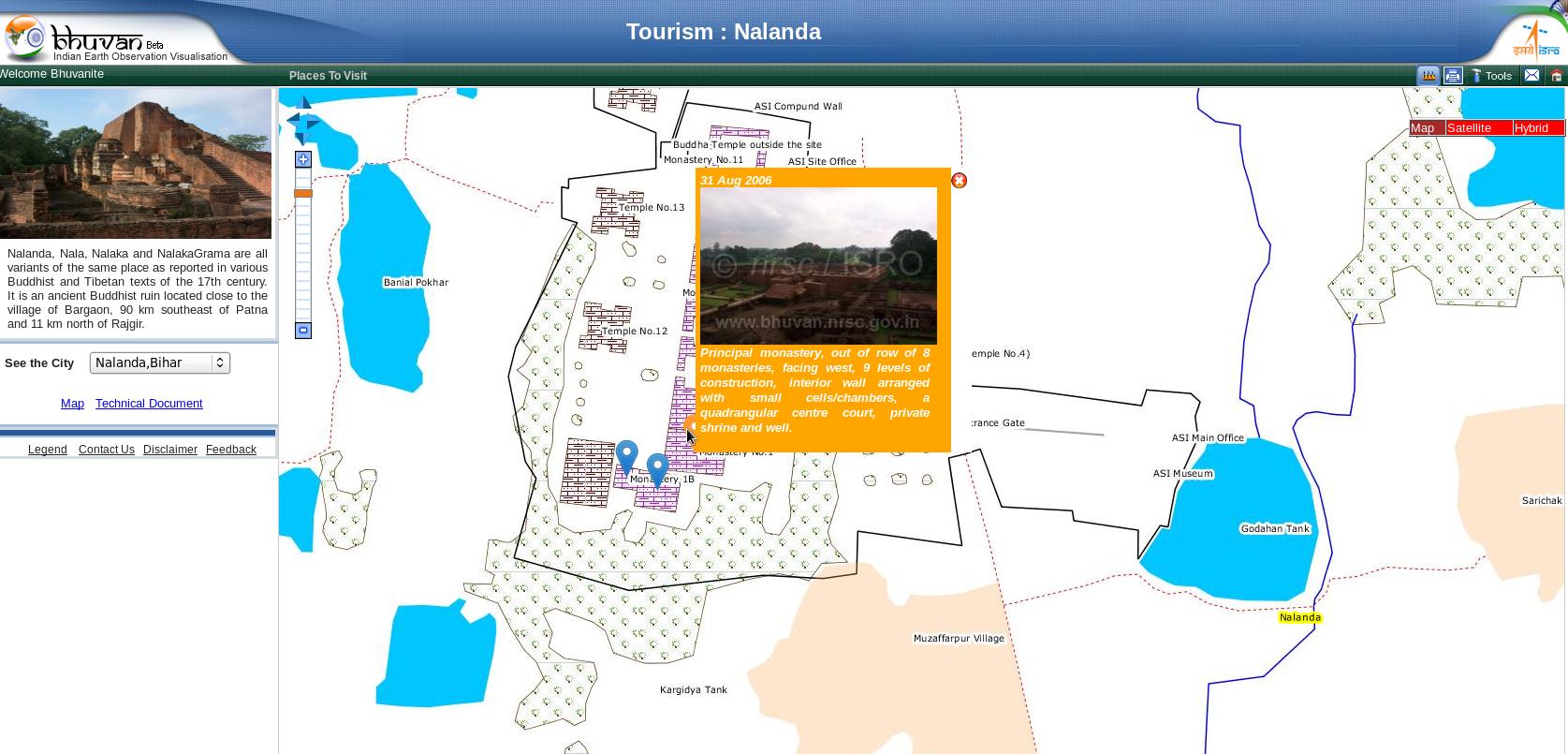Click the 'ASI Site Office' label
Screen dimensions: 1568x754
click(x=822, y=162)
